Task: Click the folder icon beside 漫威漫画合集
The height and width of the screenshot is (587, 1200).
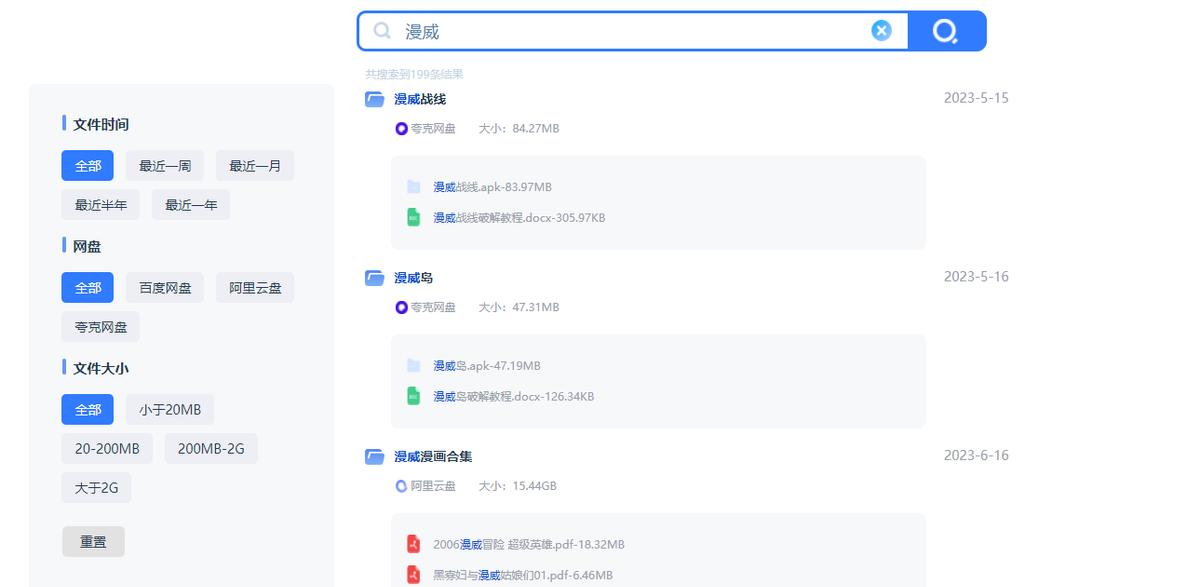Action: [x=375, y=456]
